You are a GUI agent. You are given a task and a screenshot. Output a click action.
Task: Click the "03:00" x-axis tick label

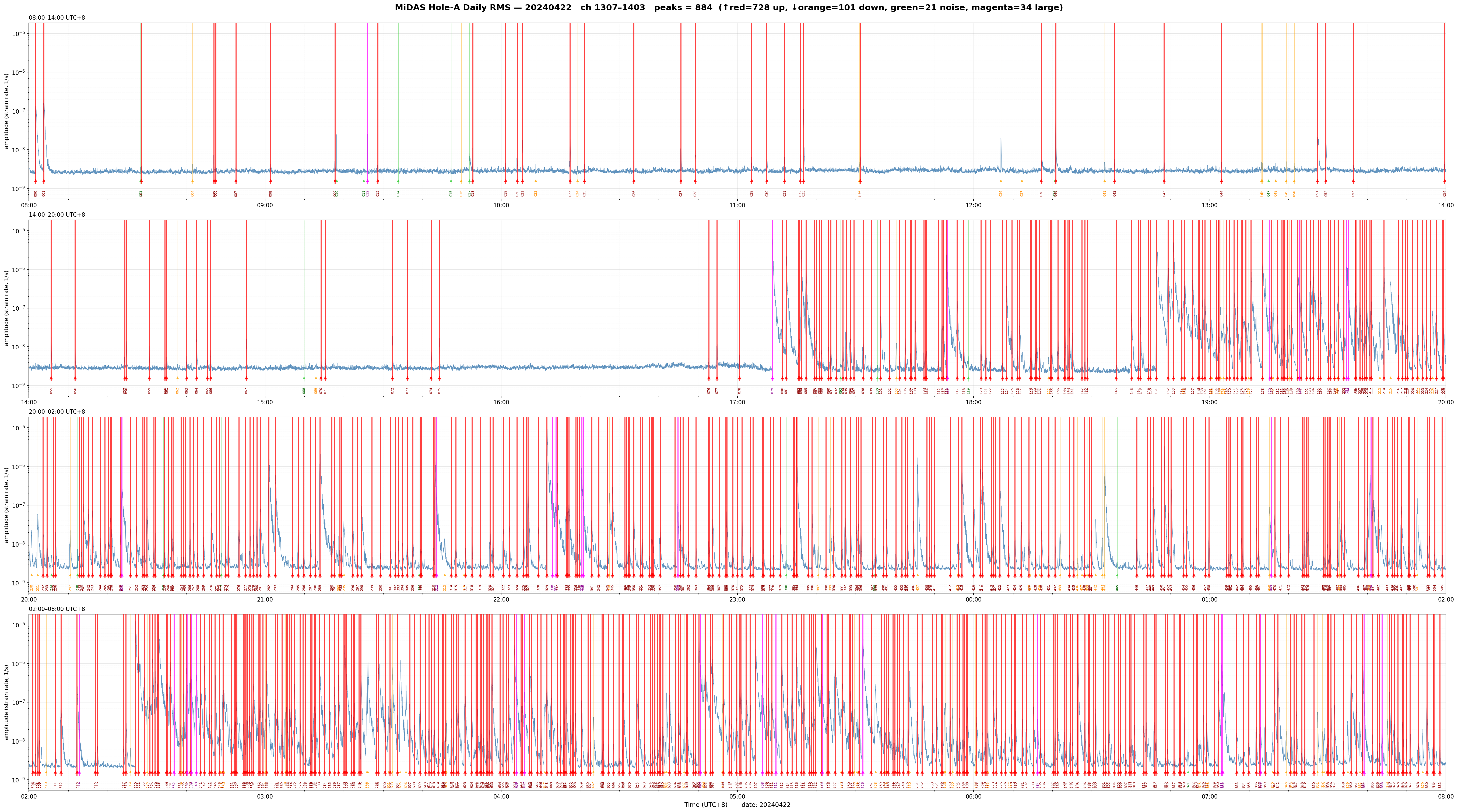[265, 796]
